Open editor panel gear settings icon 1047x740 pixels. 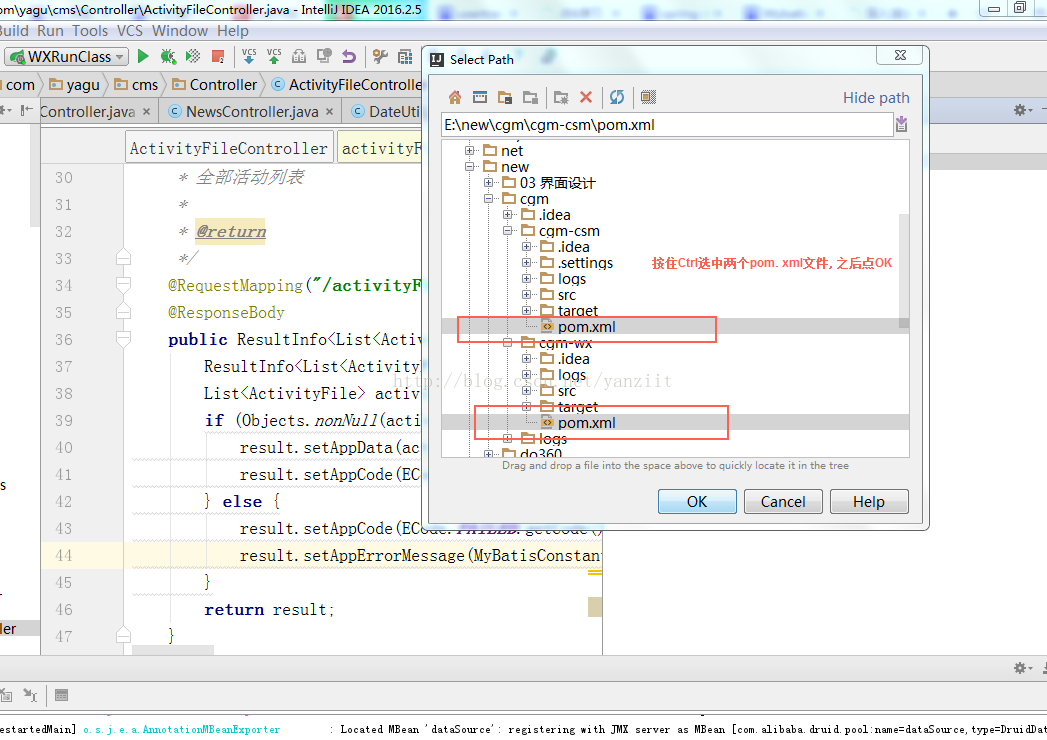coord(1022,110)
